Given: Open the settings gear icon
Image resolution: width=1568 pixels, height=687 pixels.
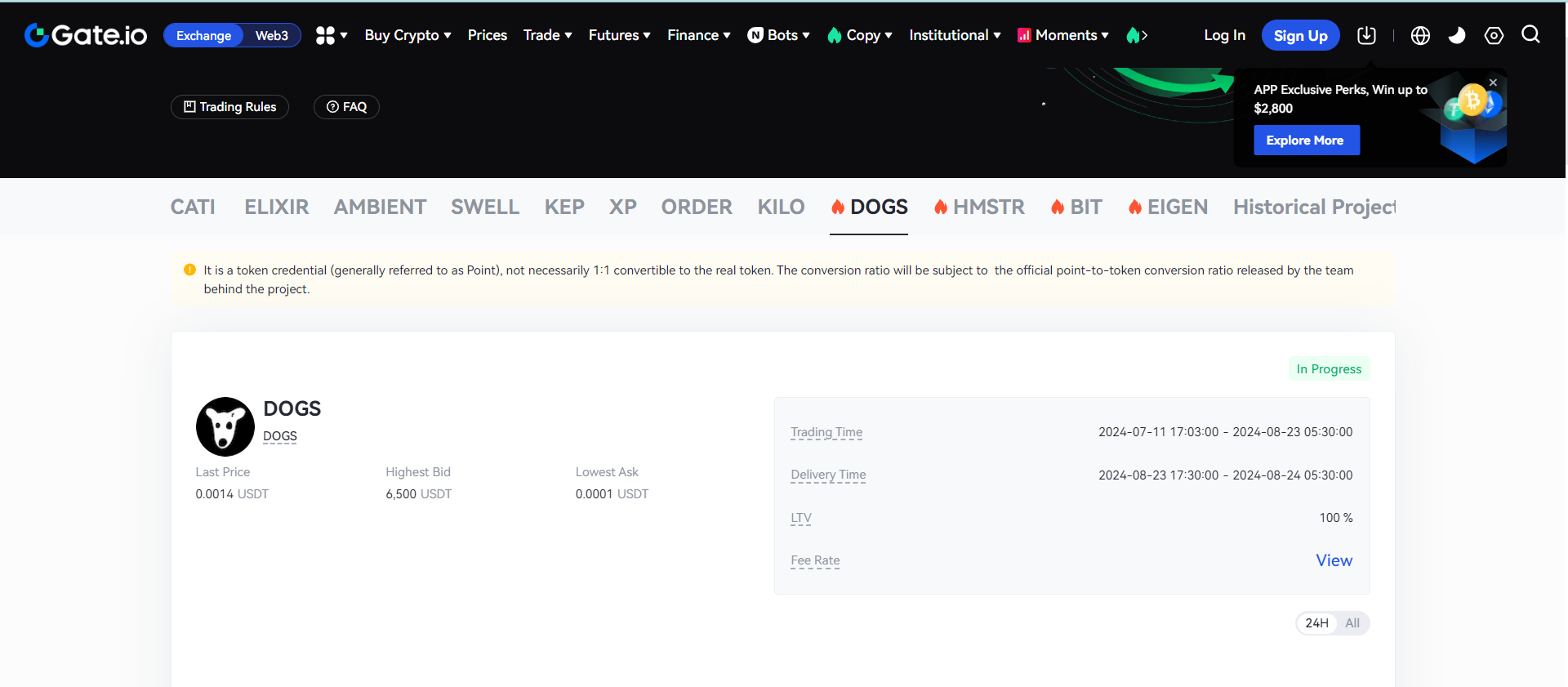Looking at the screenshot, I should (x=1494, y=35).
